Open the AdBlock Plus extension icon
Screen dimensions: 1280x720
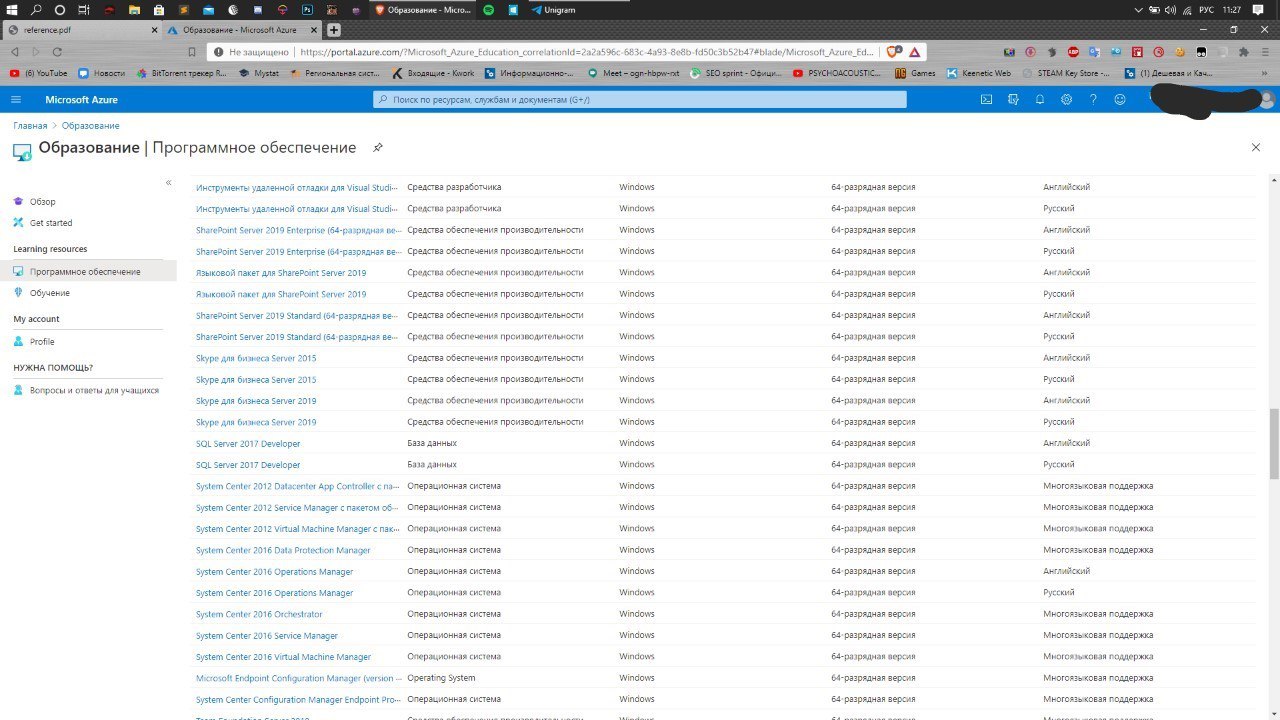(x=1073, y=52)
